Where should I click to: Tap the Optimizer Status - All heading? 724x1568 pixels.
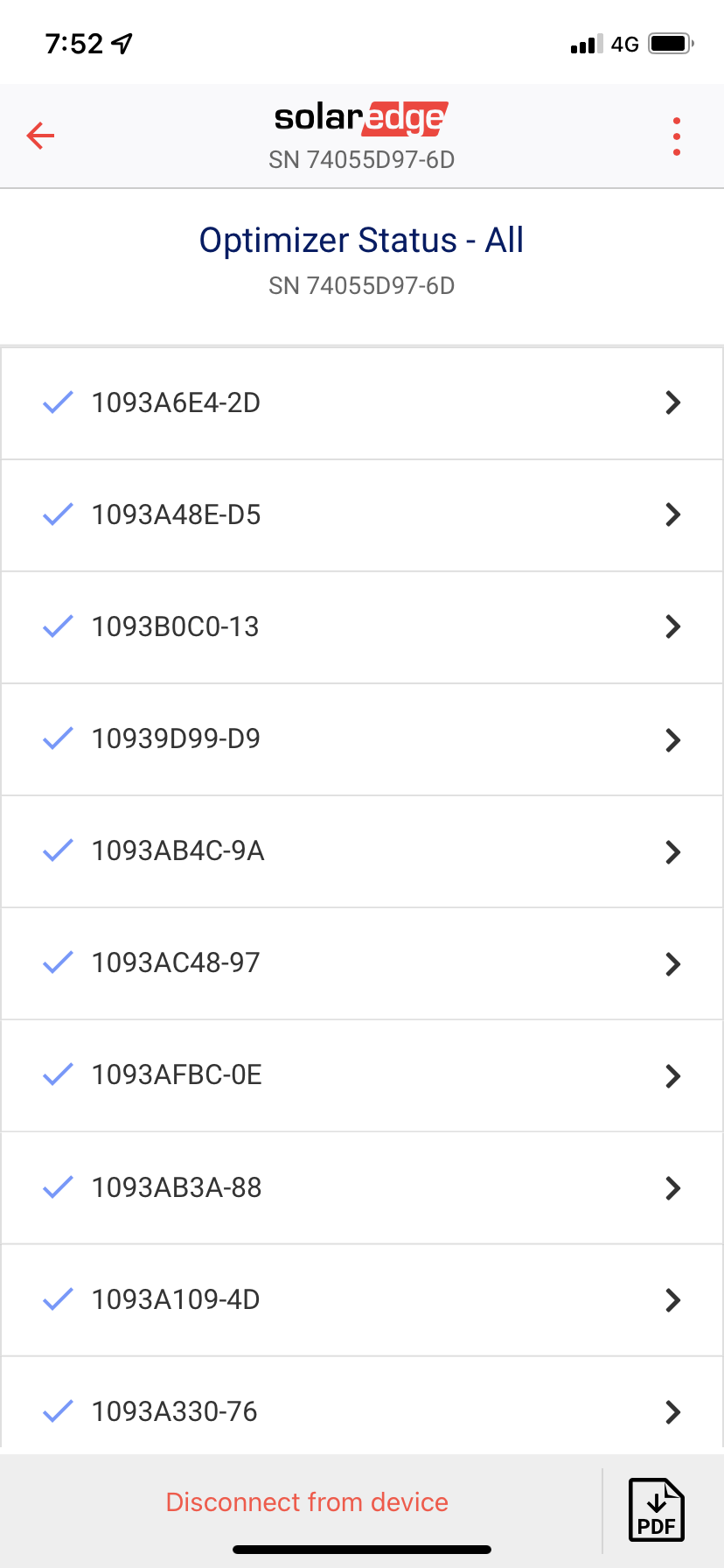coord(361,241)
